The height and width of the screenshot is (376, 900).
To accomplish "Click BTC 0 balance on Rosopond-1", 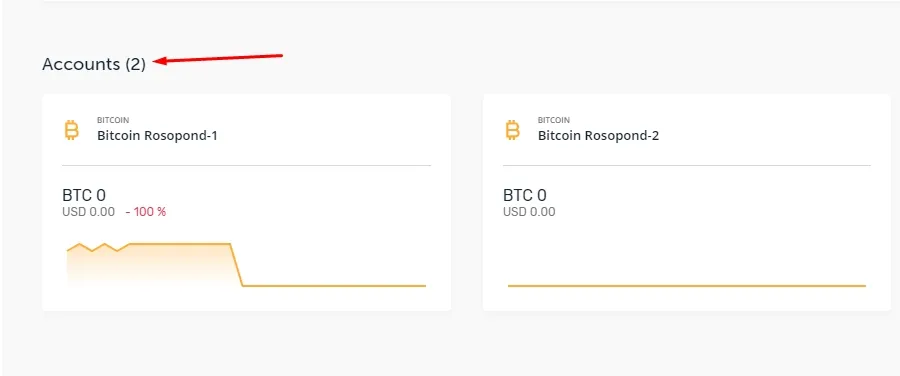I will 84,195.
